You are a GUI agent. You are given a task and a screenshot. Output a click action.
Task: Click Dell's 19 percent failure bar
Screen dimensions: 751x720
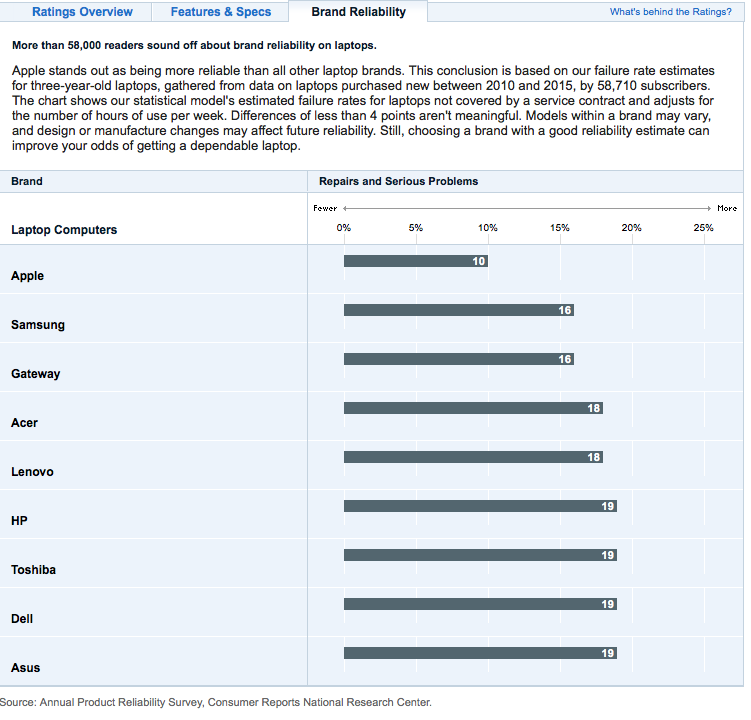point(480,604)
